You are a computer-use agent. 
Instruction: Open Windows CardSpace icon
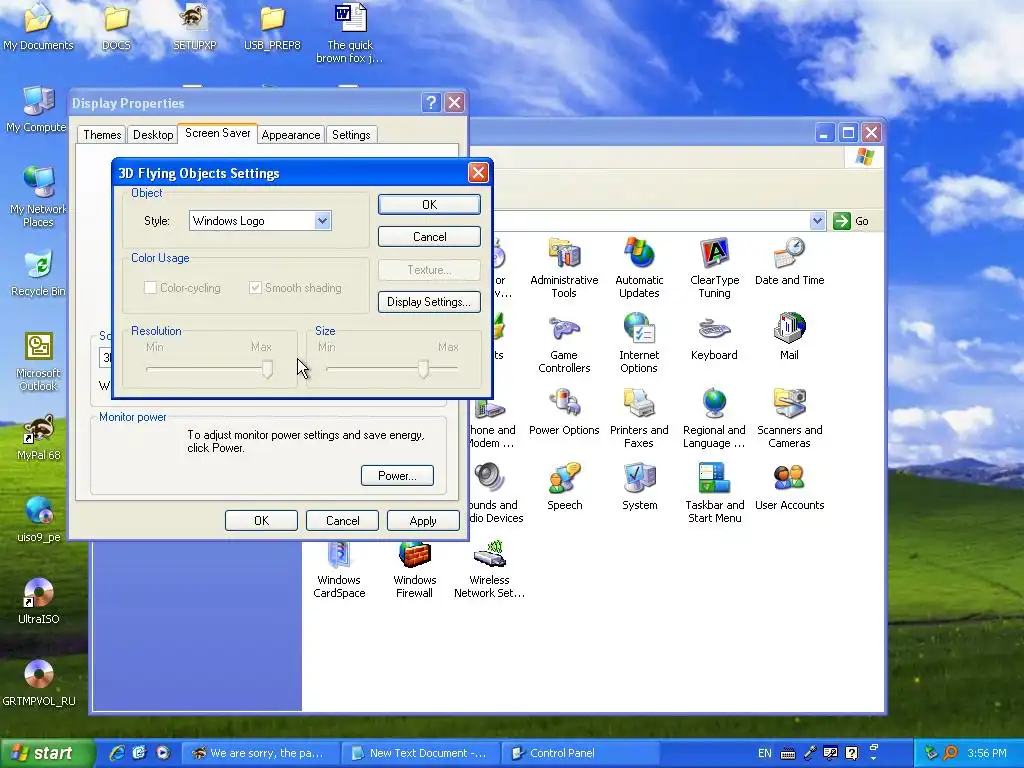tap(339, 568)
